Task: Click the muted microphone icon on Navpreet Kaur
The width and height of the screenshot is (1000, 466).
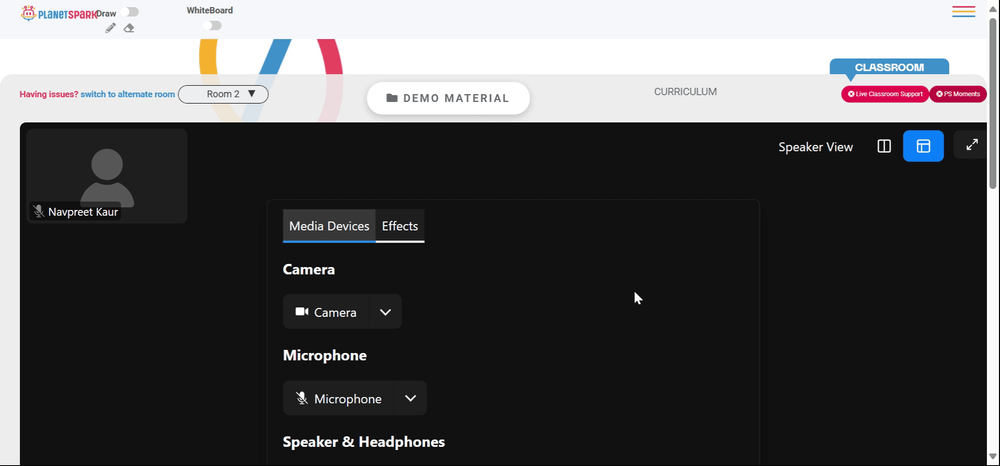Action: coord(39,212)
